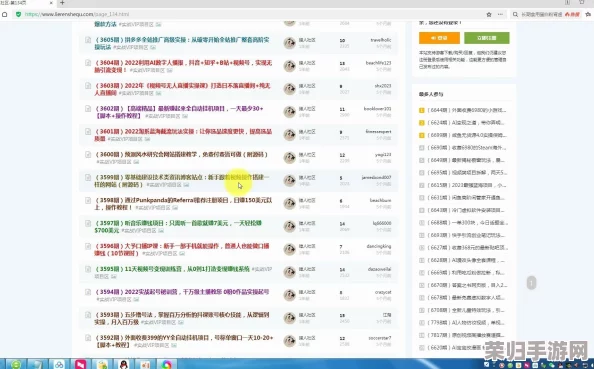Screen dimensions: 594x369
Task: Open post 3594 thread title
Action: (182, 292)
